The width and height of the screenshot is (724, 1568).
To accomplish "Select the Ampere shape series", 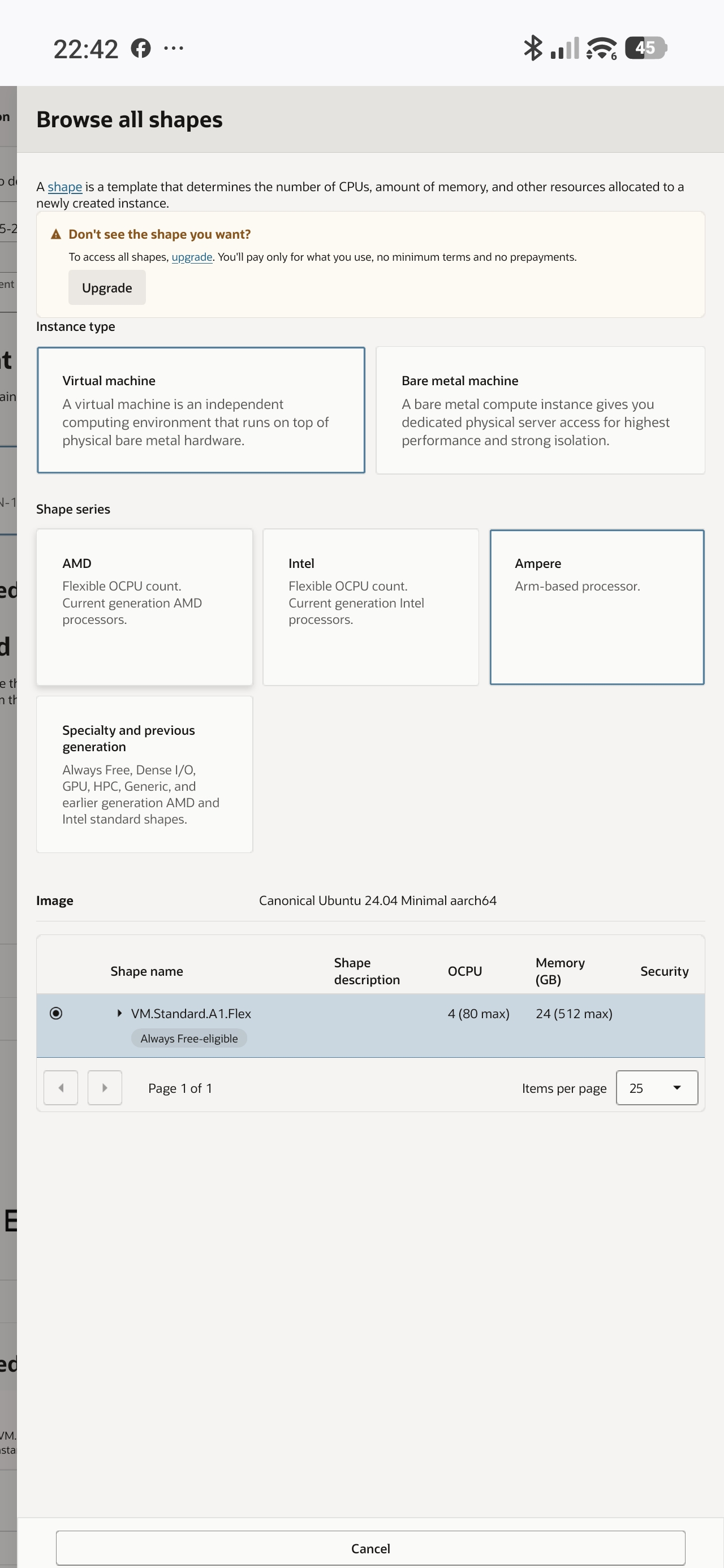I will 597,607.
